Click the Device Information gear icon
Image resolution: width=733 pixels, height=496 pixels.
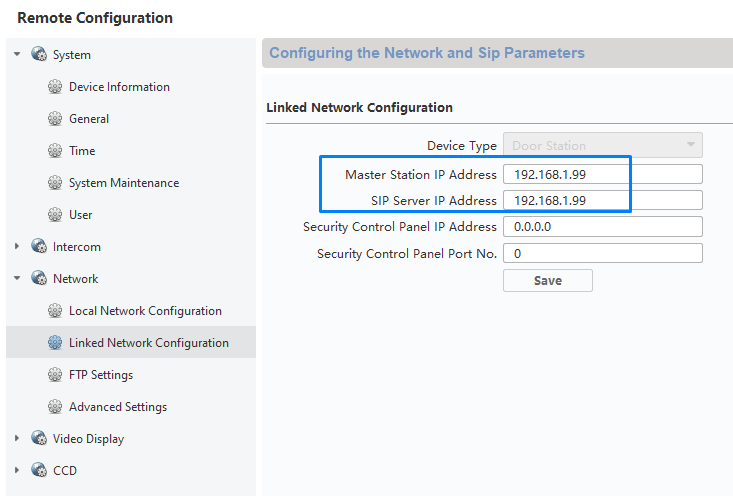point(55,86)
